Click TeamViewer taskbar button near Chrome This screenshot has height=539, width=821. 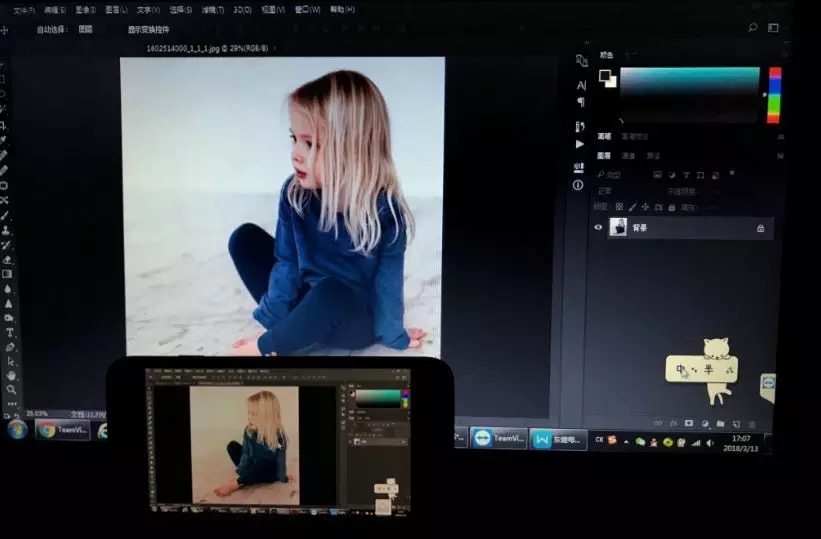(62, 430)
